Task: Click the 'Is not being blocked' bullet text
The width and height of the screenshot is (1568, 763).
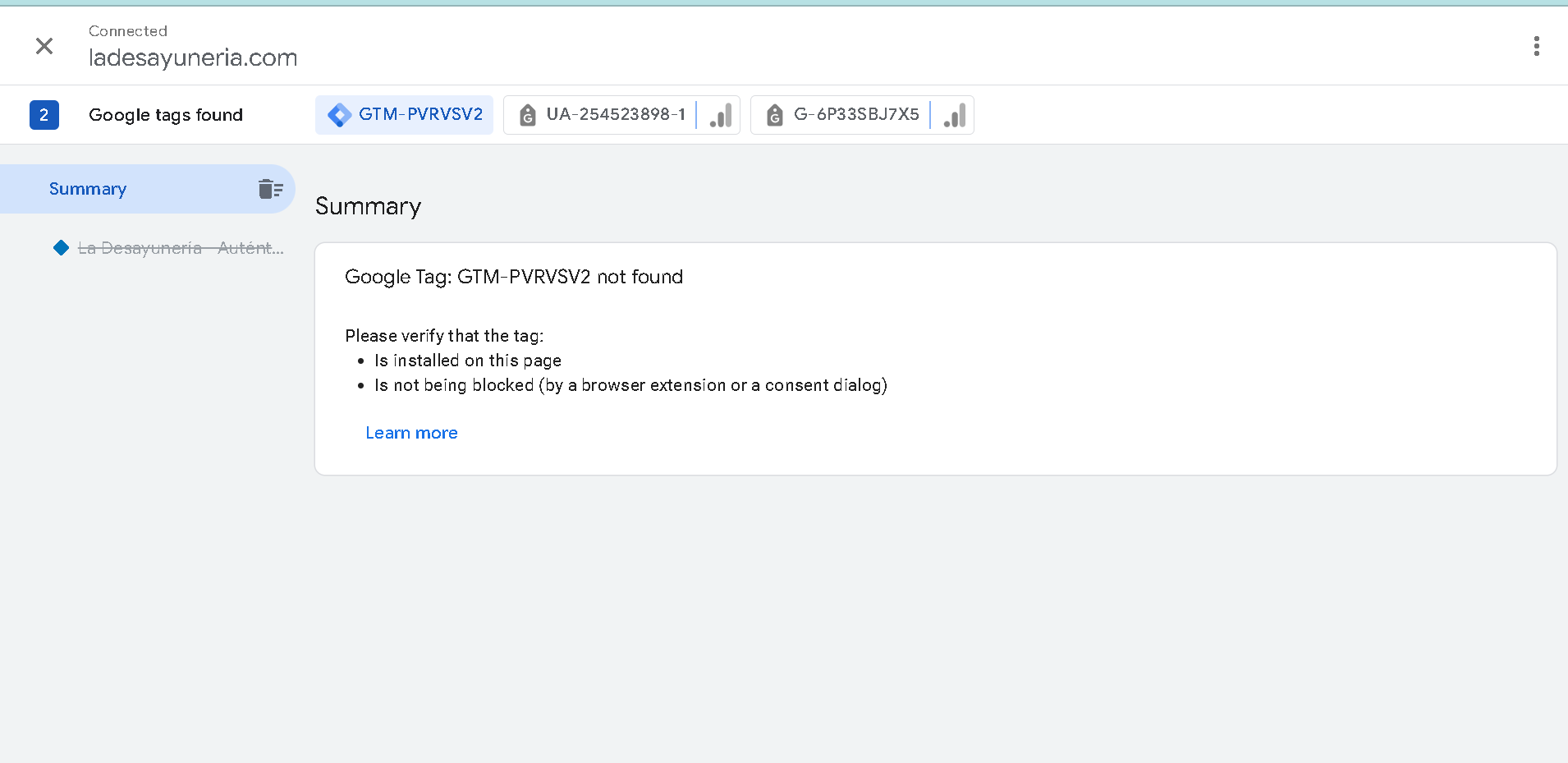Action: 630,385
